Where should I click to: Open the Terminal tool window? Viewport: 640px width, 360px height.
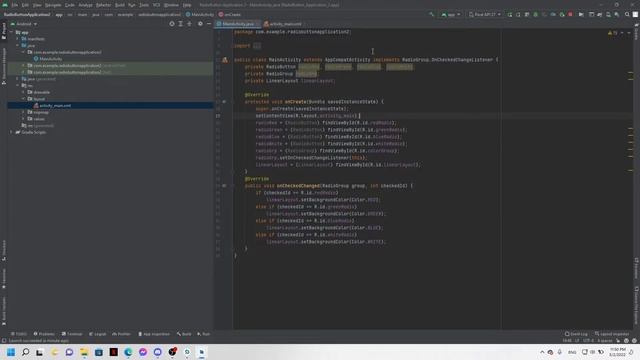click(72, 334)
